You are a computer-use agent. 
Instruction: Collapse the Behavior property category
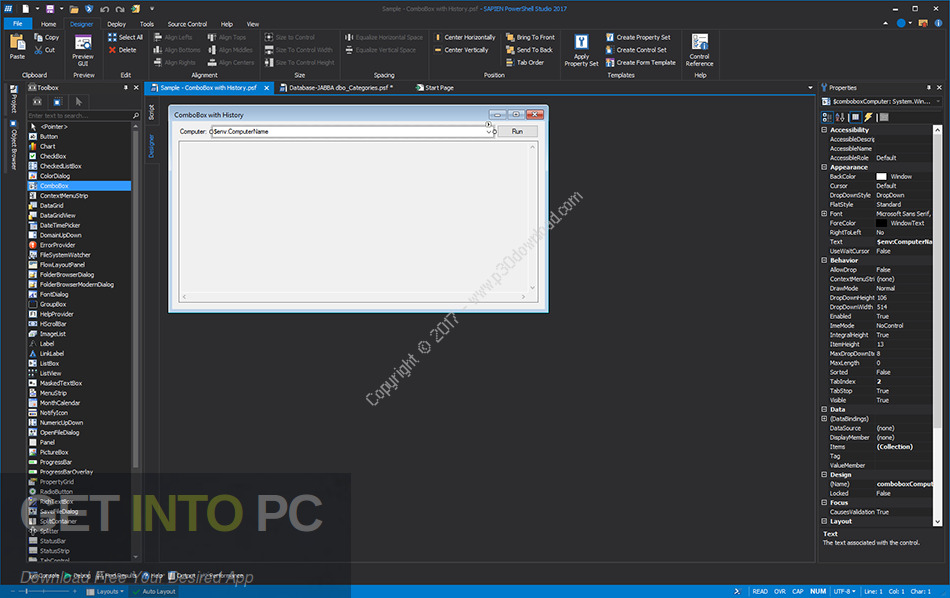point(824,260)
